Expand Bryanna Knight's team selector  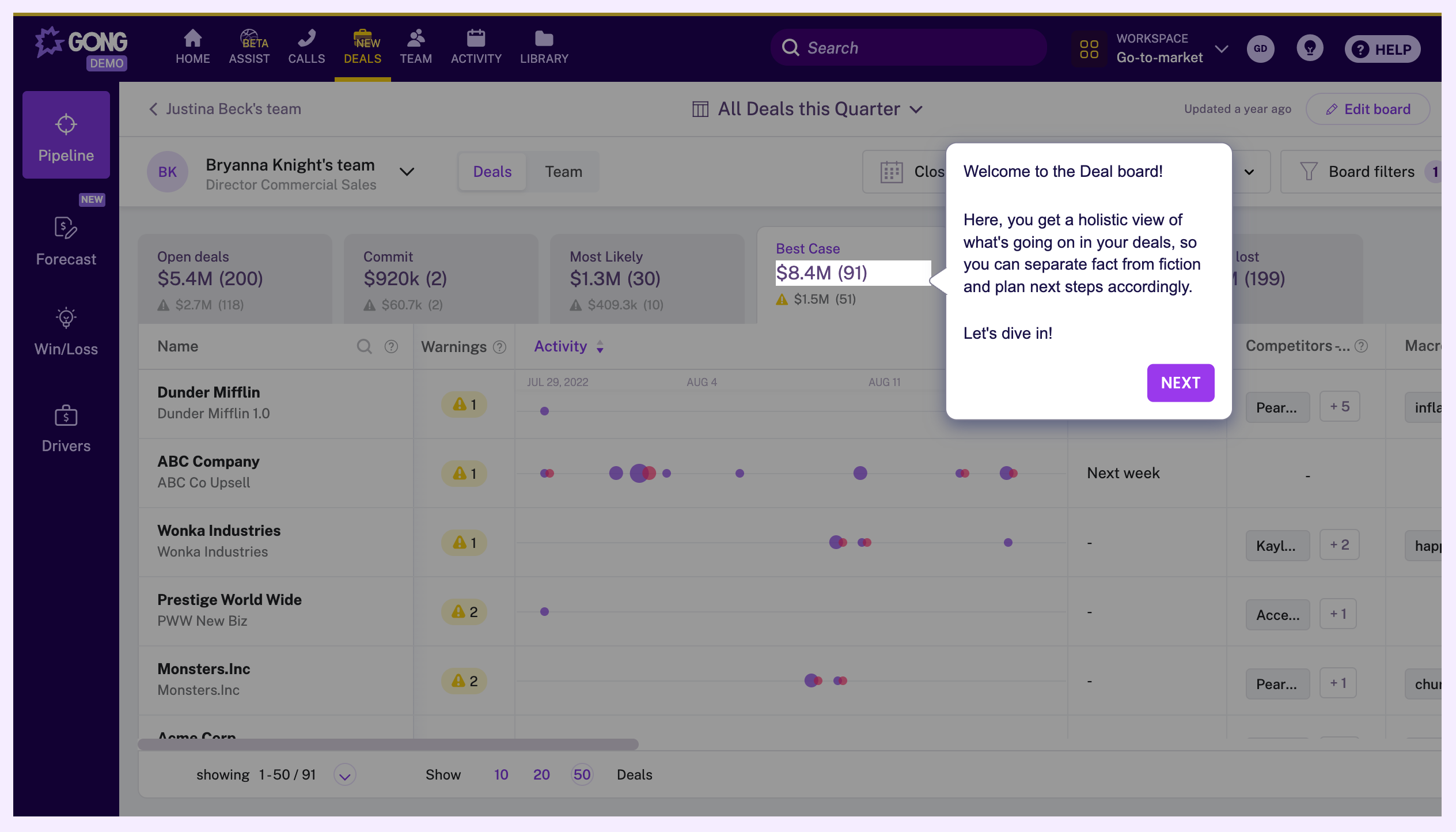[407, 172]
